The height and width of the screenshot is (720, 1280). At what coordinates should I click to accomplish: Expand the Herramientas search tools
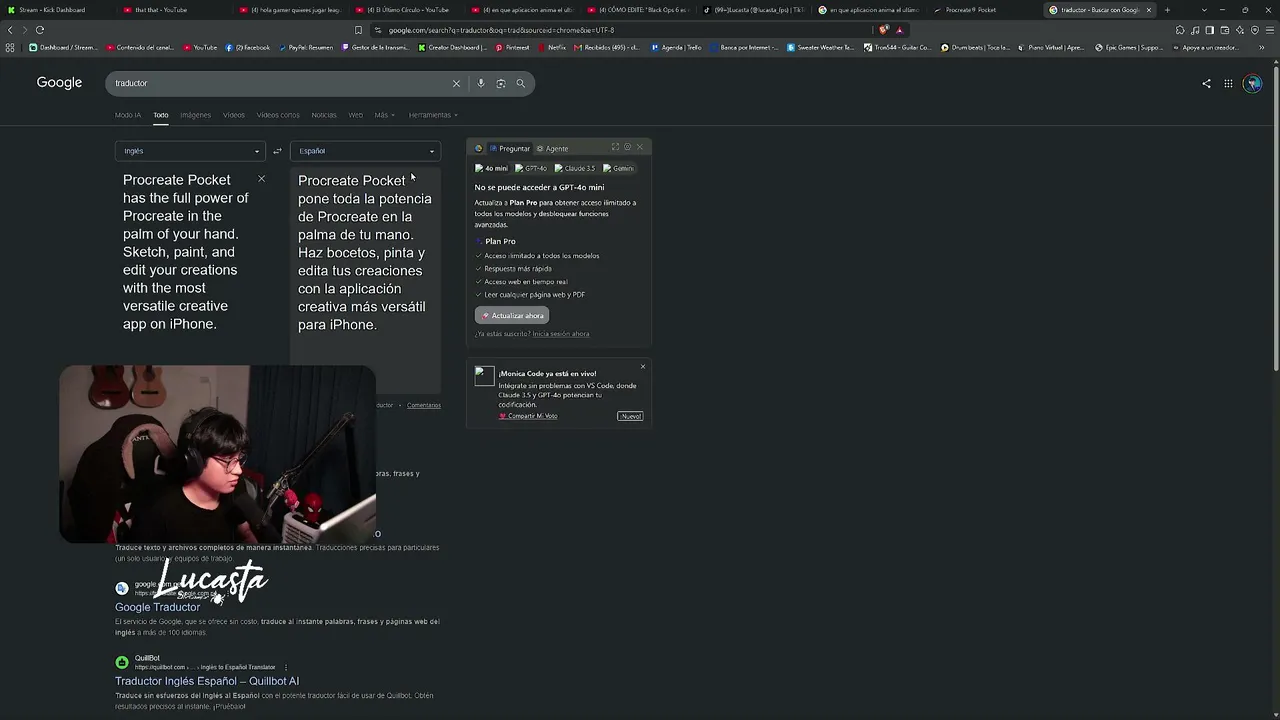tap(433, 115)
